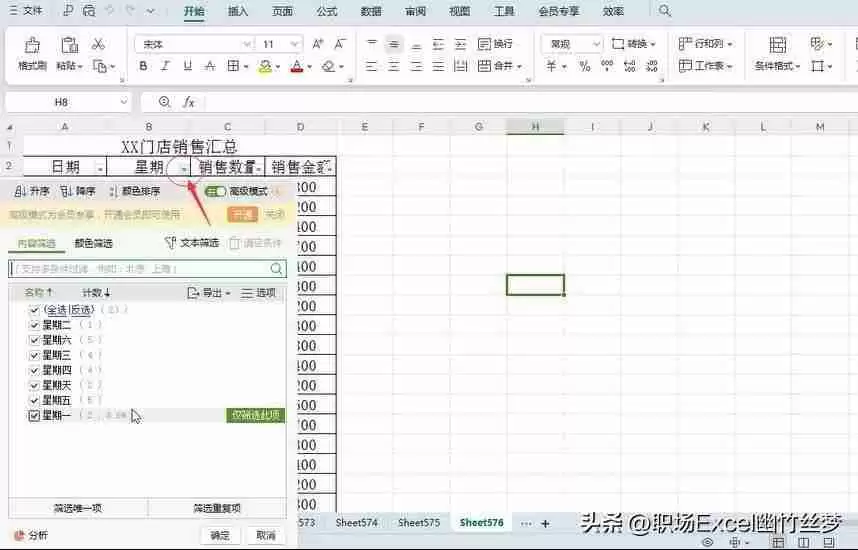Image resolution: width=858 pixels, height=550 pixels.
Task: Decrease font size with A- icon
Action: [x=340, y=44]
